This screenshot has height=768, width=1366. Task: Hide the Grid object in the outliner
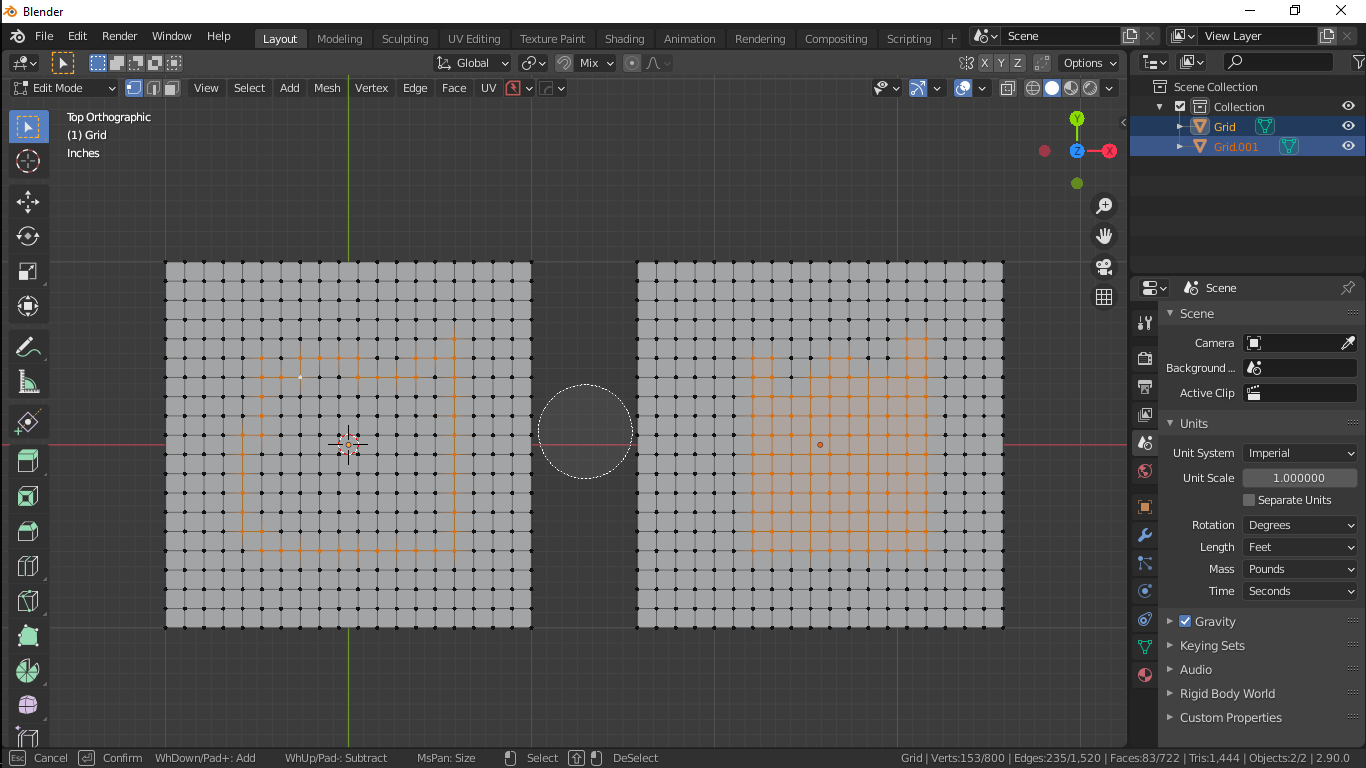1348,126
